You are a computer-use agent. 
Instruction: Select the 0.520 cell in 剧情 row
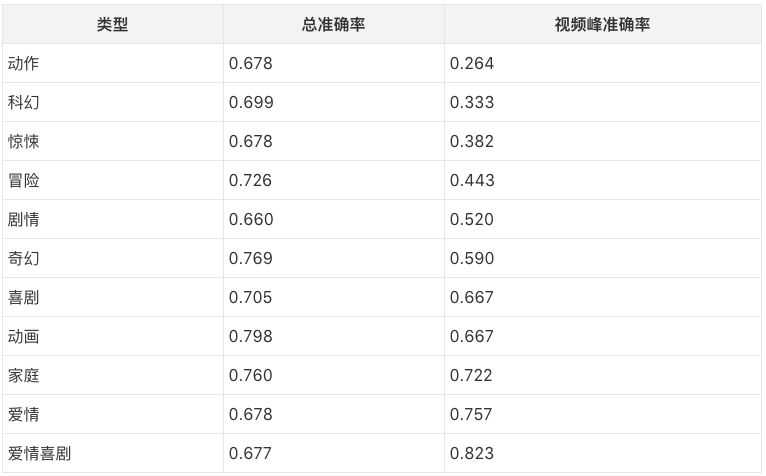tap(472, 220)
